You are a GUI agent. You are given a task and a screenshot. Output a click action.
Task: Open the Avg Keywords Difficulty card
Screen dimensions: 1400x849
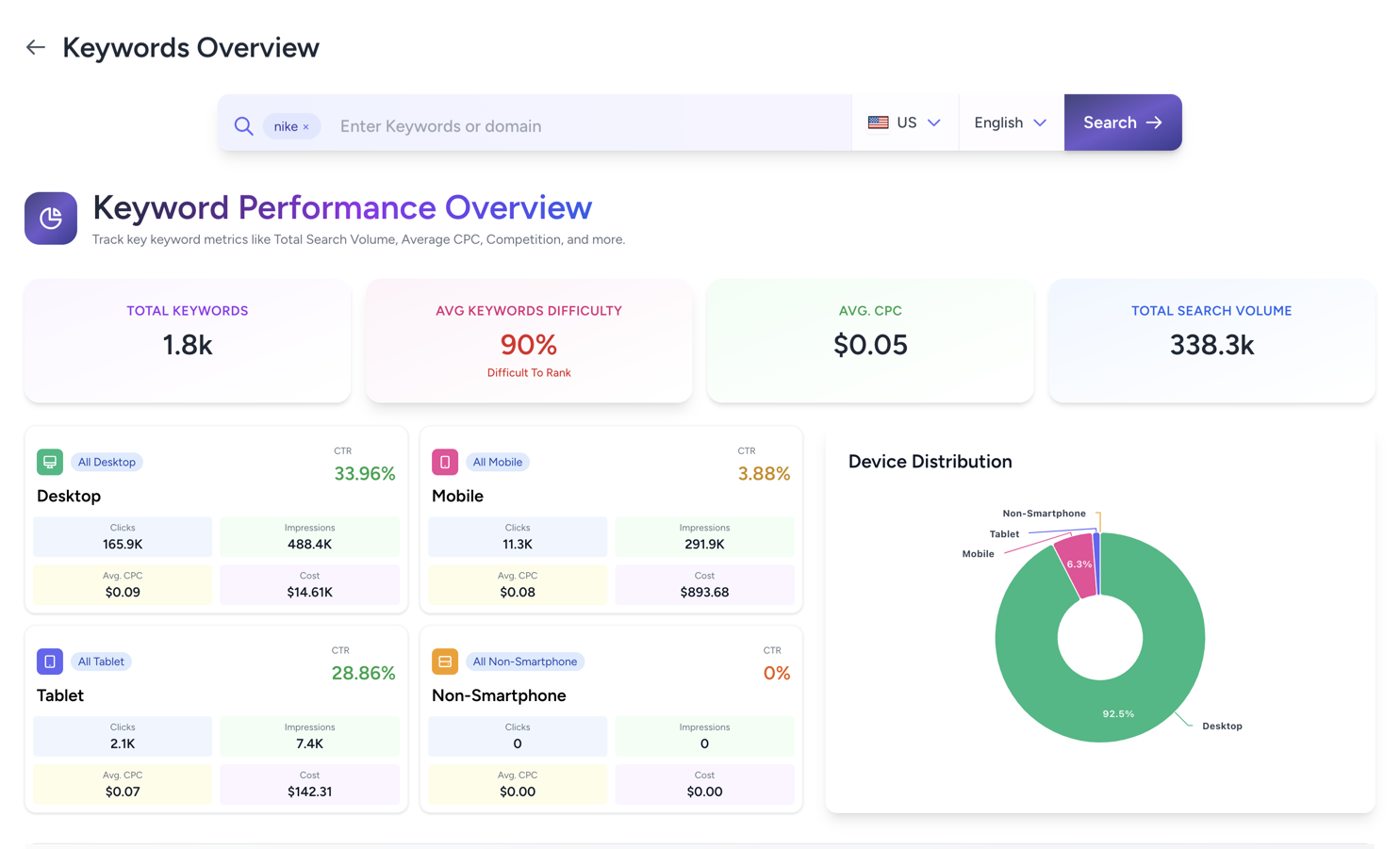[x=529, y=341]
